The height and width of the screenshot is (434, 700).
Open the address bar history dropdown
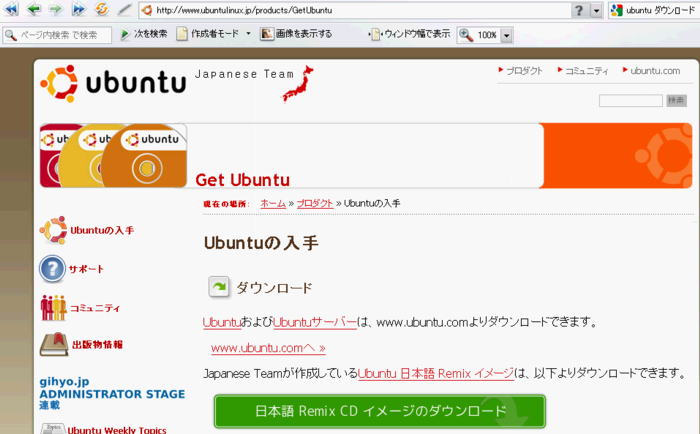596,10
